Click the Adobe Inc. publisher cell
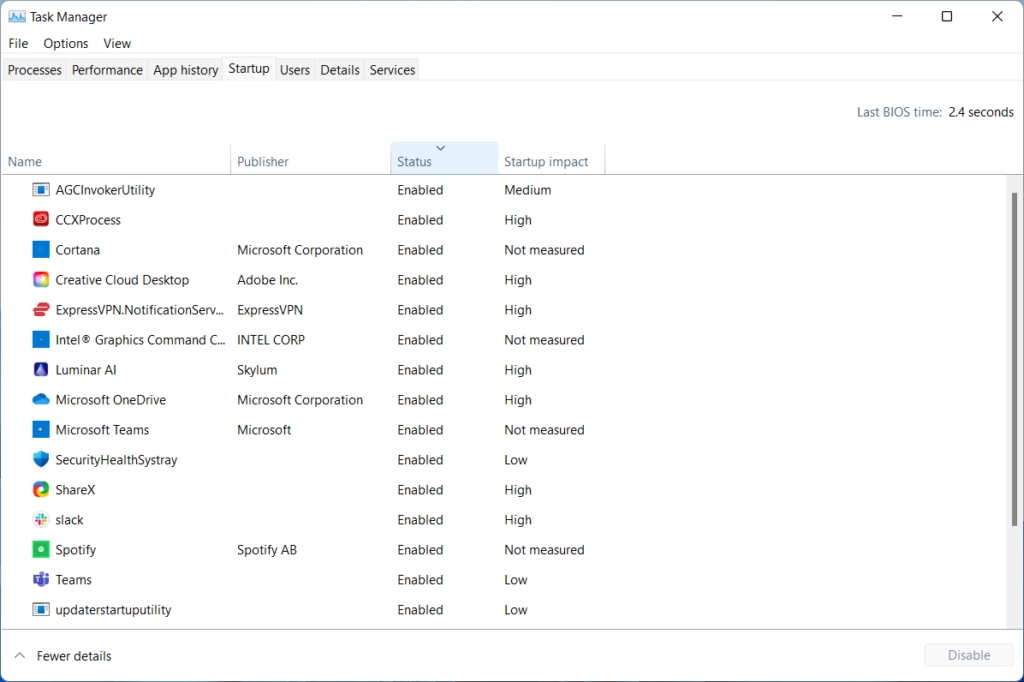This screenshot has width=1024, height=682. tap(268, 280)
